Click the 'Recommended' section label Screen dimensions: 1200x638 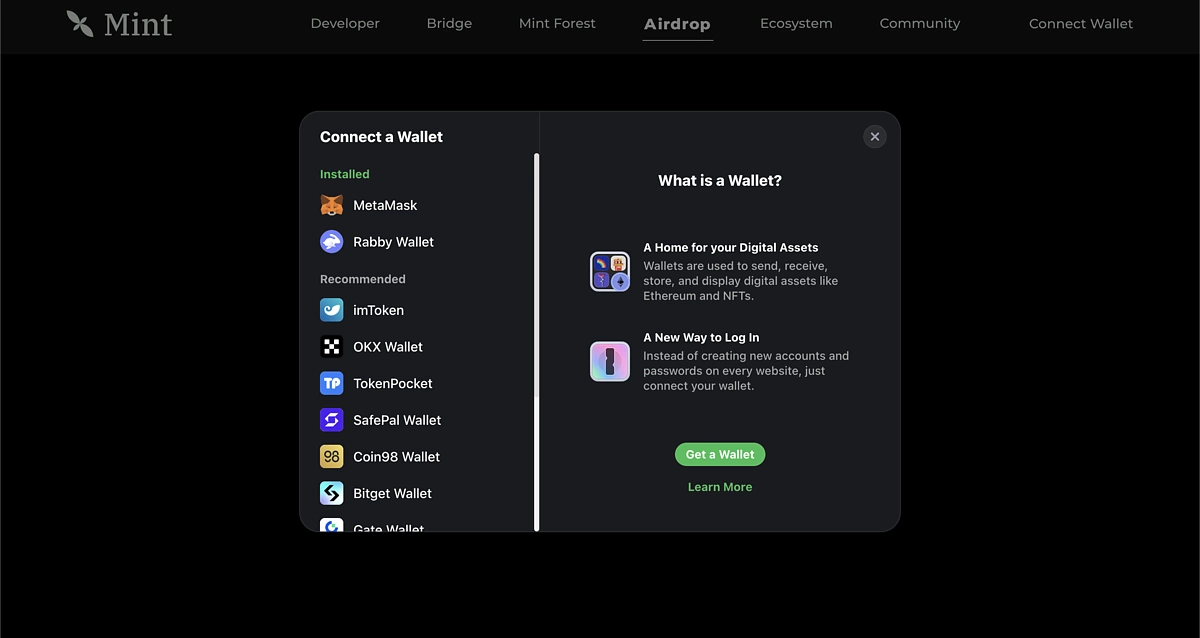click(363, 279)
